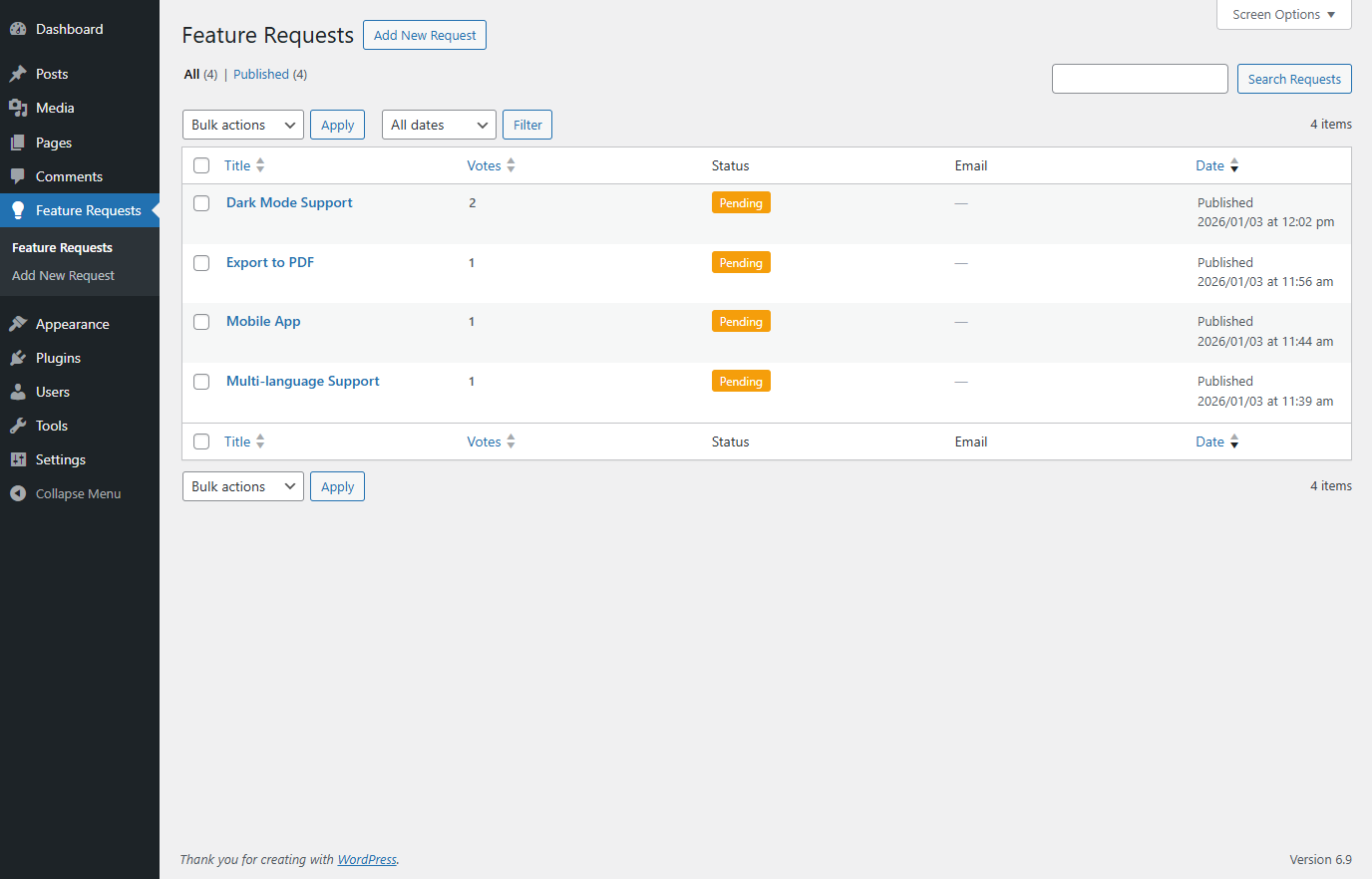This screenshot has height=879, width=1372.
Task: Click inside the search requests field
Action: [x=1140, y=78]
